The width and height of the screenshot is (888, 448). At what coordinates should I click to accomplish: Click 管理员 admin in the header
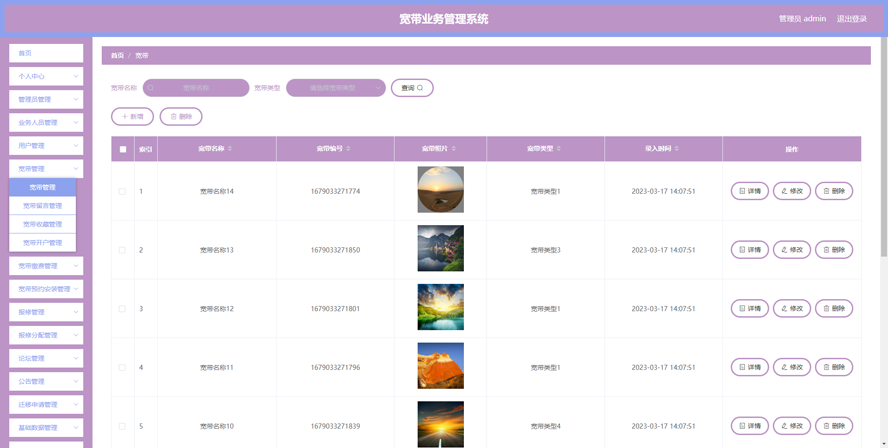pyautogui.click(x=802, y=19)
